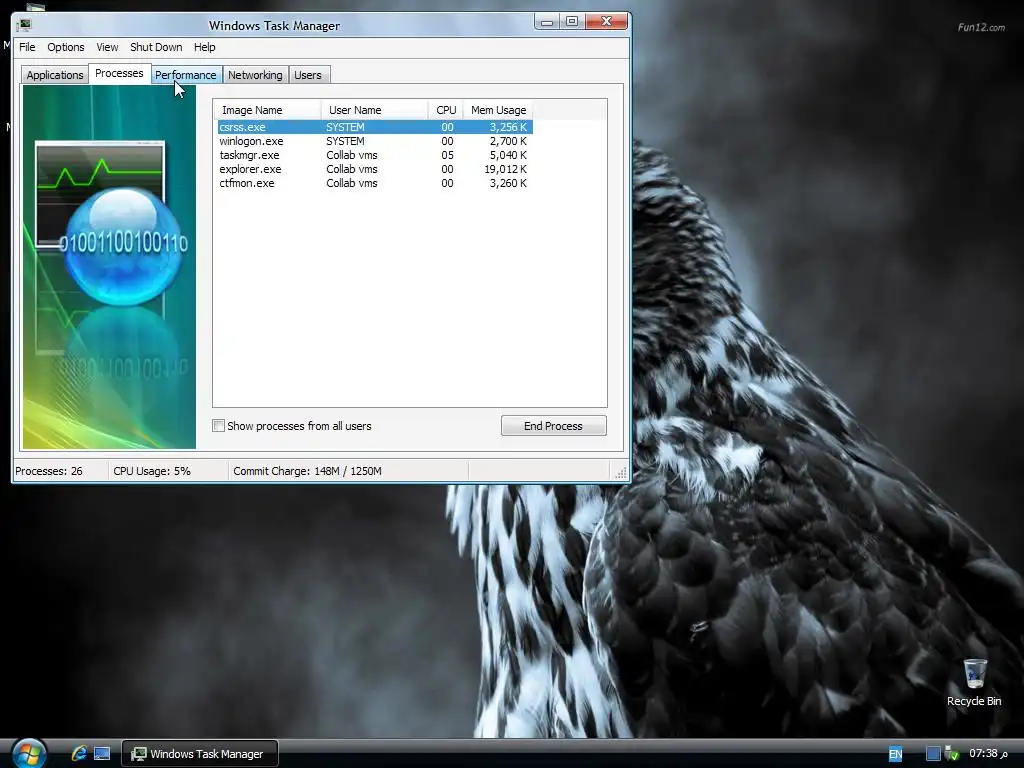The width and height of the screenshot is (1024, 768).
Task: Select the Processes tab
Action: [119, 73]
